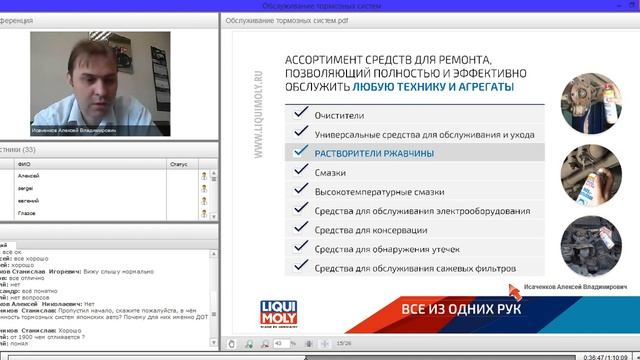Screen dimensions: 640x360
Task: Click the WWW.LIQUIMOLY.RU vertical text
Action: pos(258,114)
